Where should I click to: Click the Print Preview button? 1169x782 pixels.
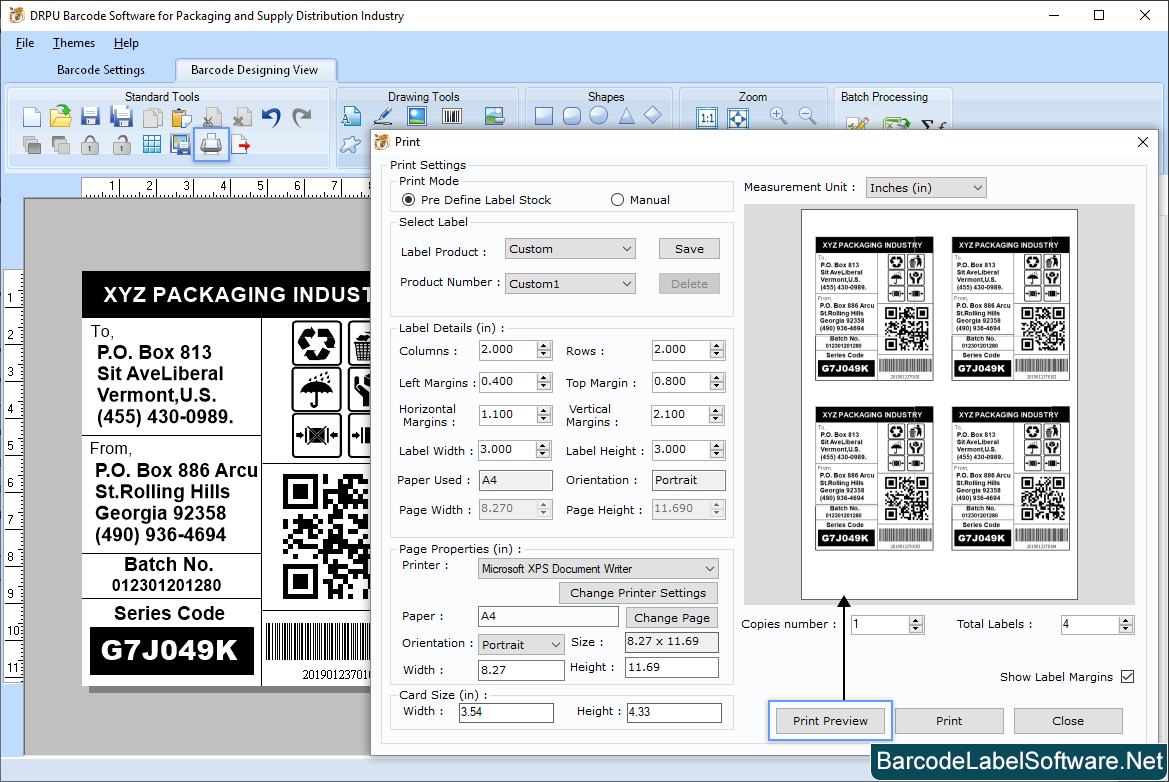[x=829, y=720]
